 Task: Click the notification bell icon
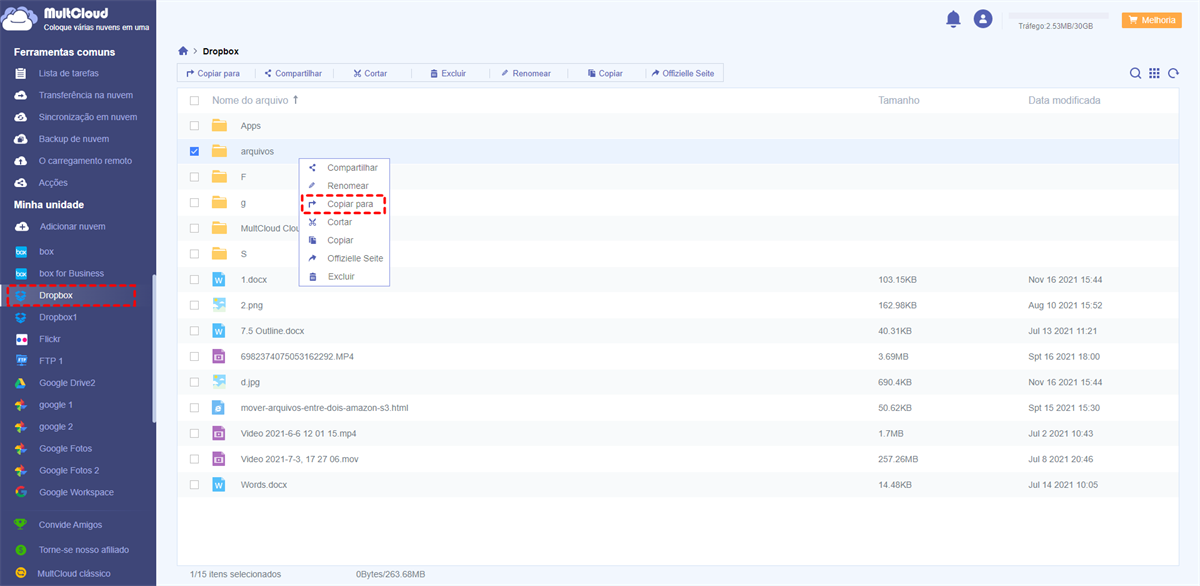(953, 19)
